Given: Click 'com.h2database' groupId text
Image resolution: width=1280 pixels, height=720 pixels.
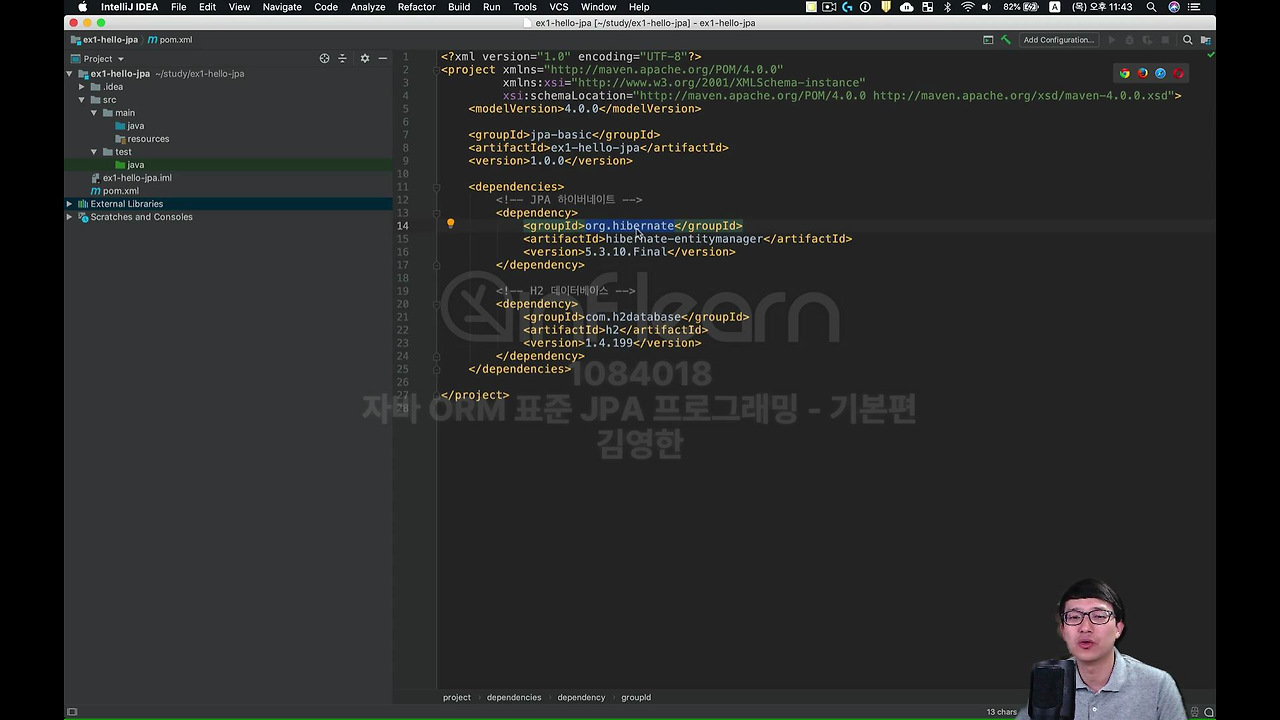Looking at the screenshot, I should 633,317.
